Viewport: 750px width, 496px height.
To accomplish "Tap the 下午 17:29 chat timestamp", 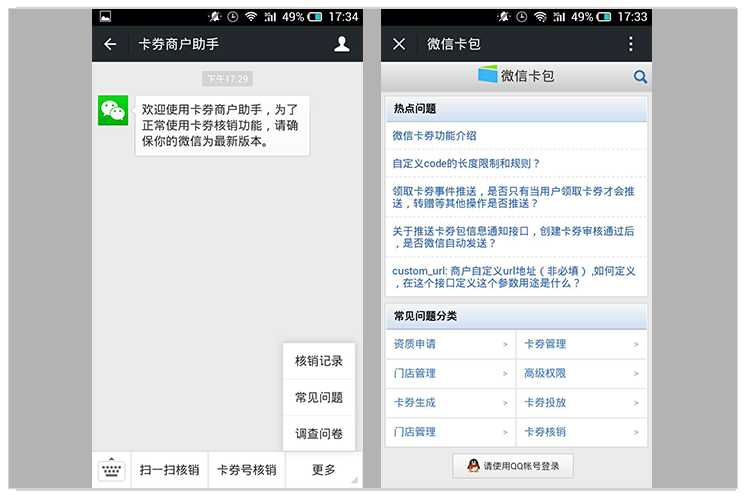I will pos(228,78).
